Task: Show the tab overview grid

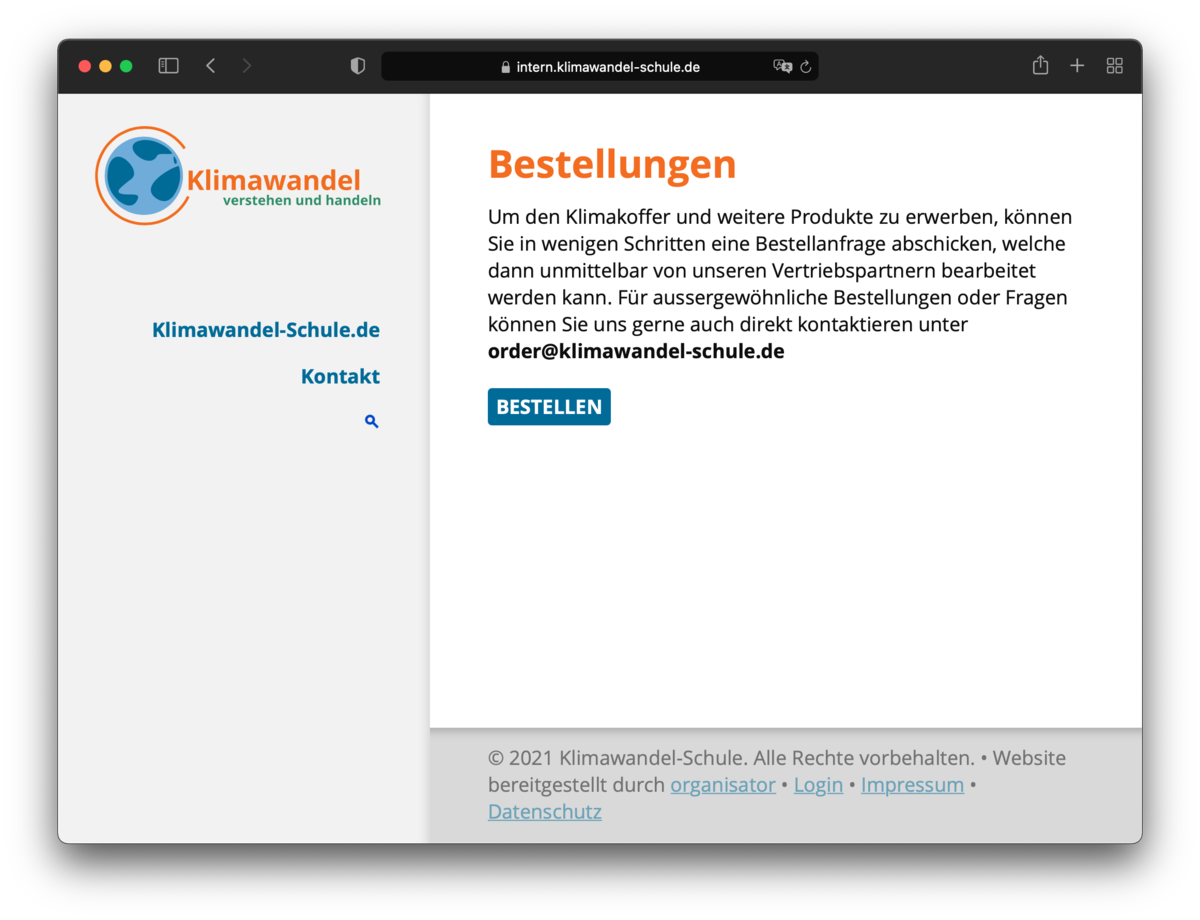Action: [1114, 66]
